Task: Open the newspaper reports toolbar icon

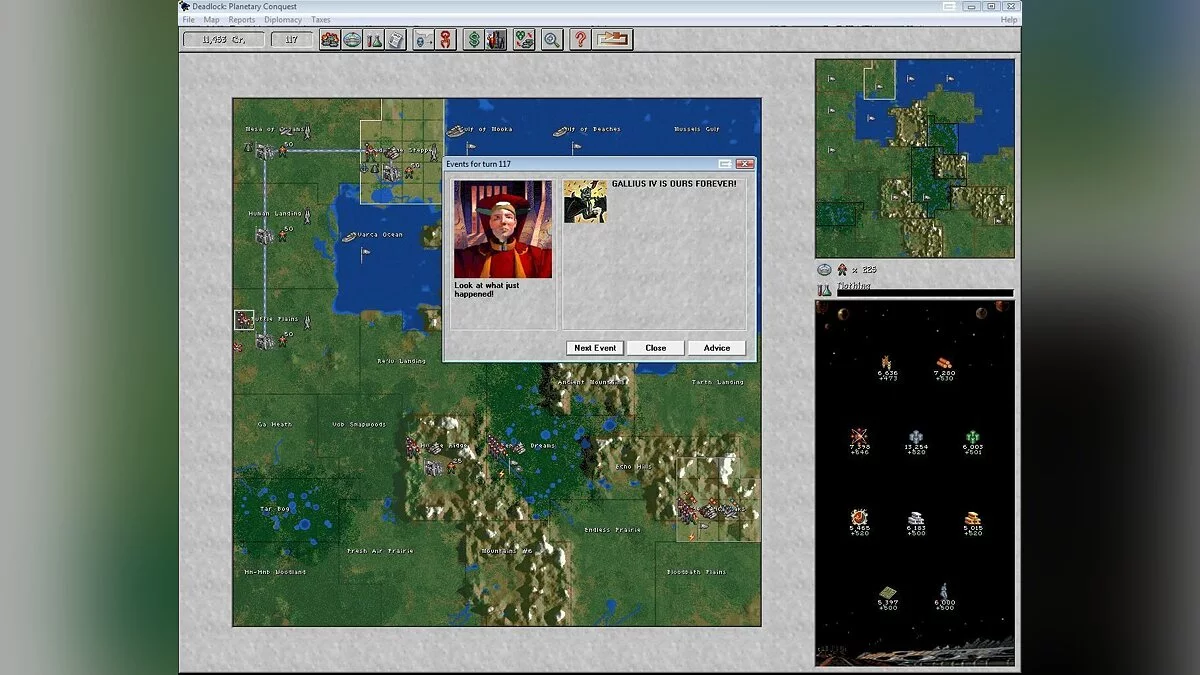Action: 396,40
